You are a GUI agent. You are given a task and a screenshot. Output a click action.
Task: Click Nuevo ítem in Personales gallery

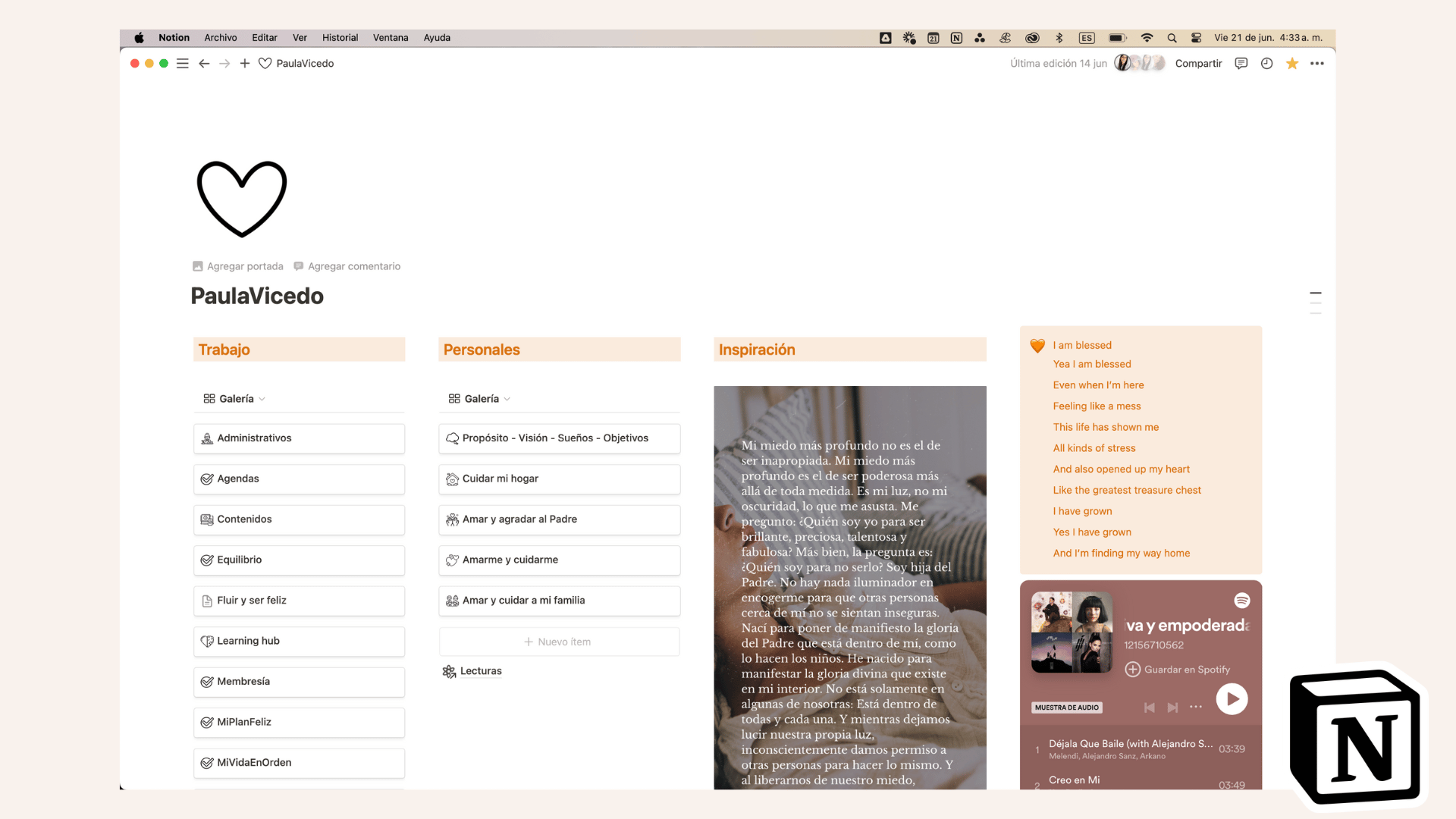558,642
